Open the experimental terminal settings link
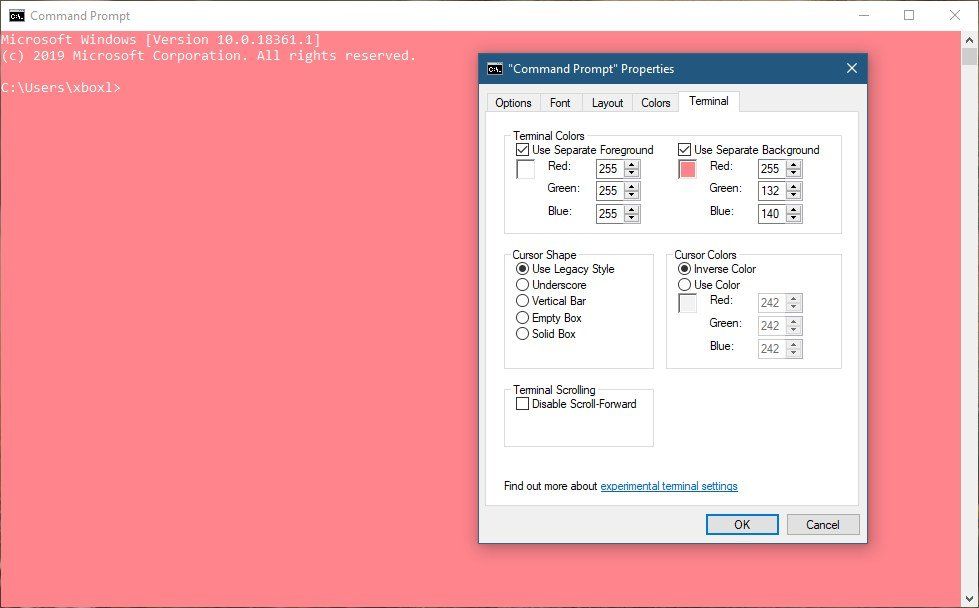Image resolution: width=979 pixels, height=608 pixels. point(668,486)
